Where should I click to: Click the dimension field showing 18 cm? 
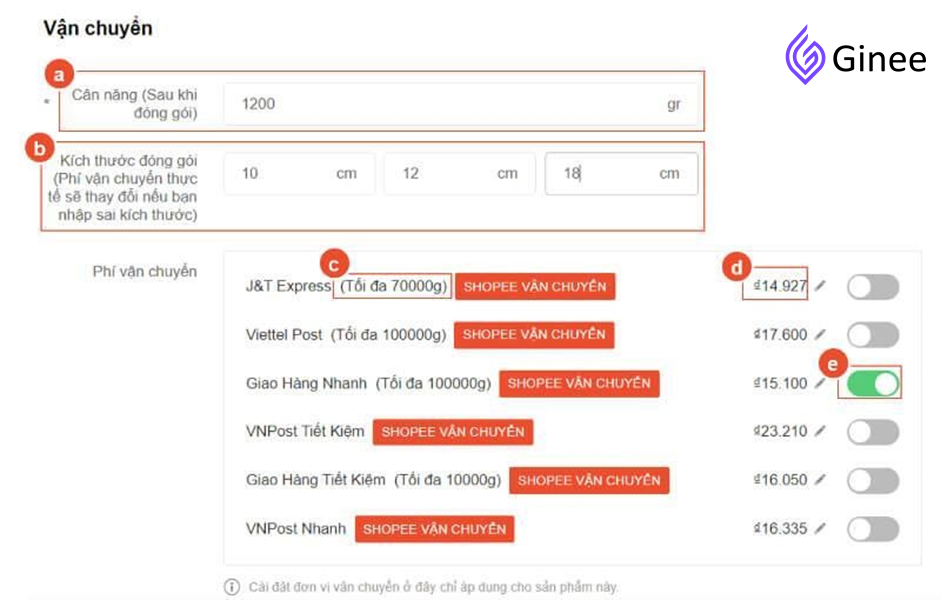(x=621, y=173)
